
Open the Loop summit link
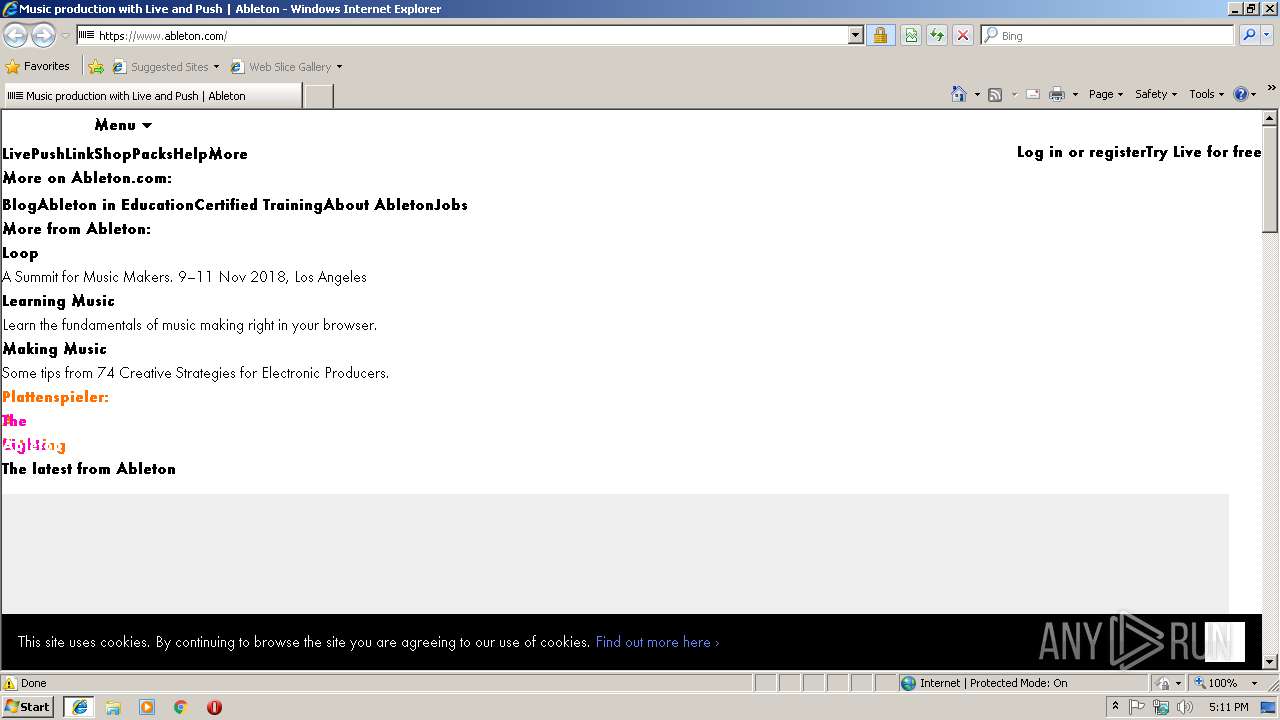tap(20, 253)
